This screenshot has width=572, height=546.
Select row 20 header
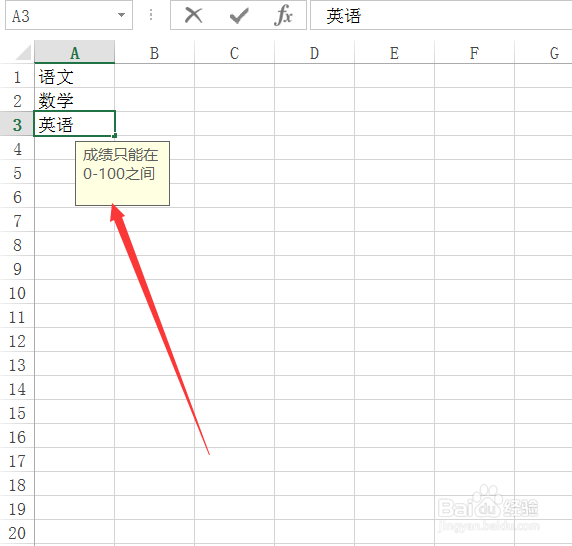click(x=17, y=533)
